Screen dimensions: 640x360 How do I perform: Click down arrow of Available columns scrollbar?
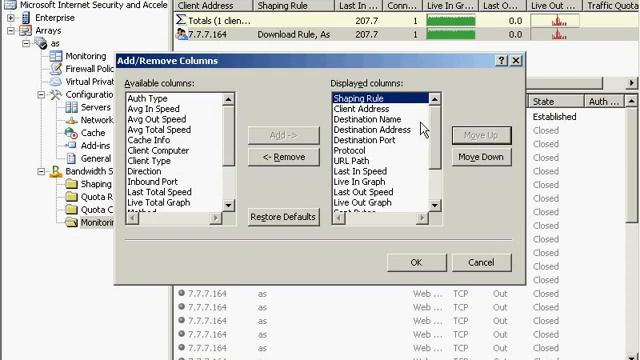(229, 205)
